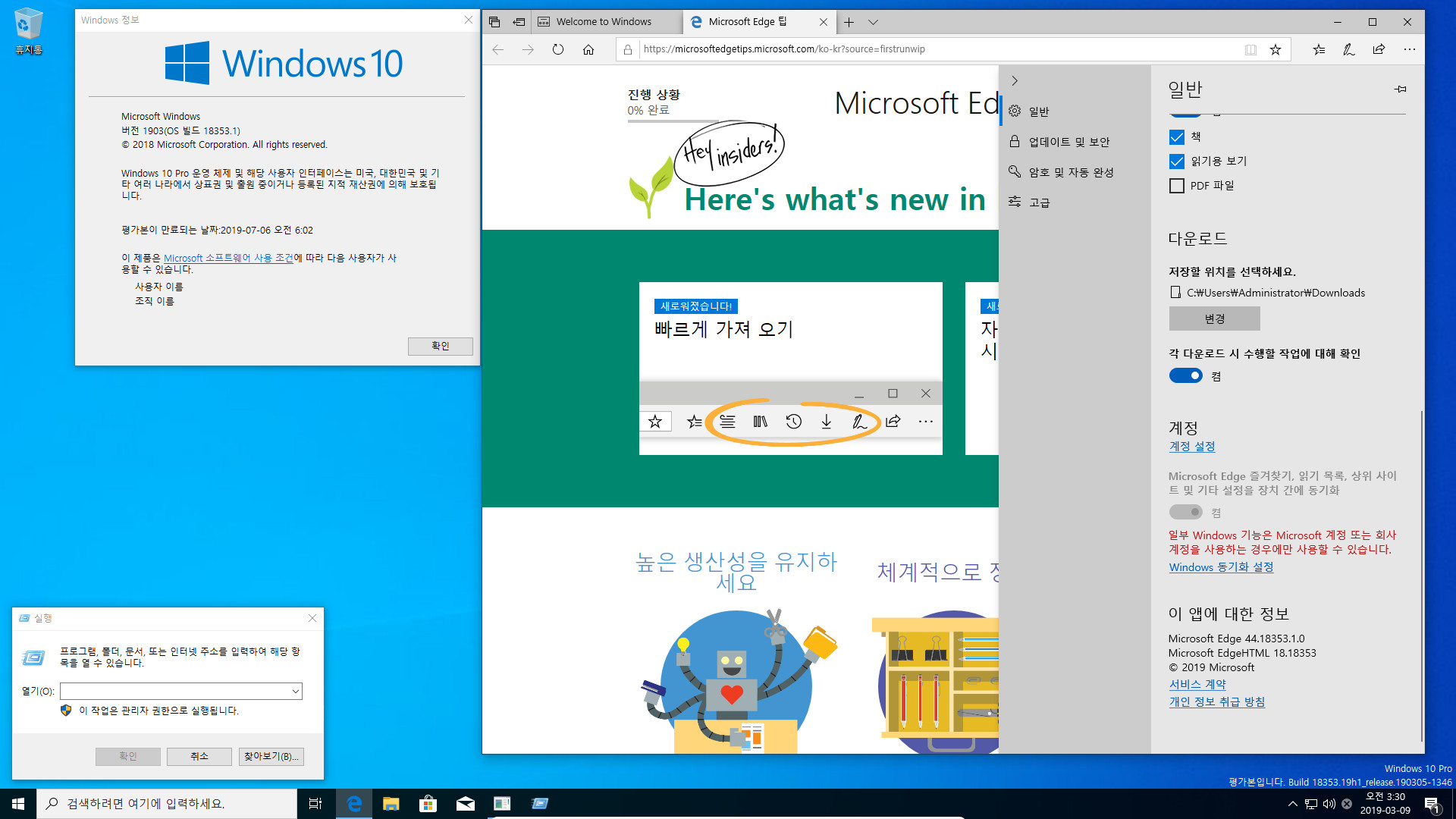This screenshot has width=1456, height=819.
Task: Click 변경 button for download location
Action: (1214, 318)
